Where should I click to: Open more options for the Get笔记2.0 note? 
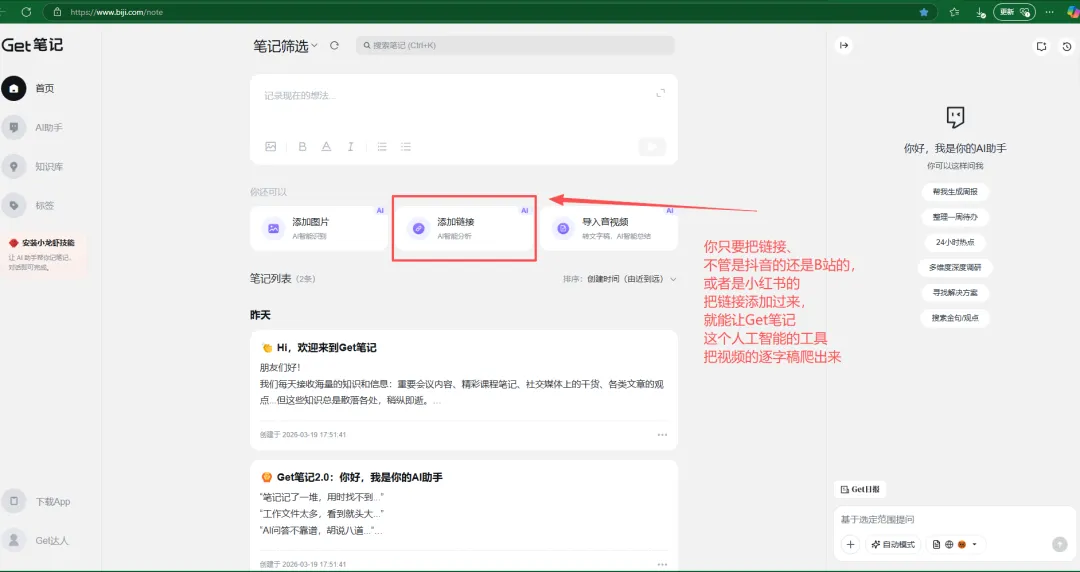pos(662,564)
